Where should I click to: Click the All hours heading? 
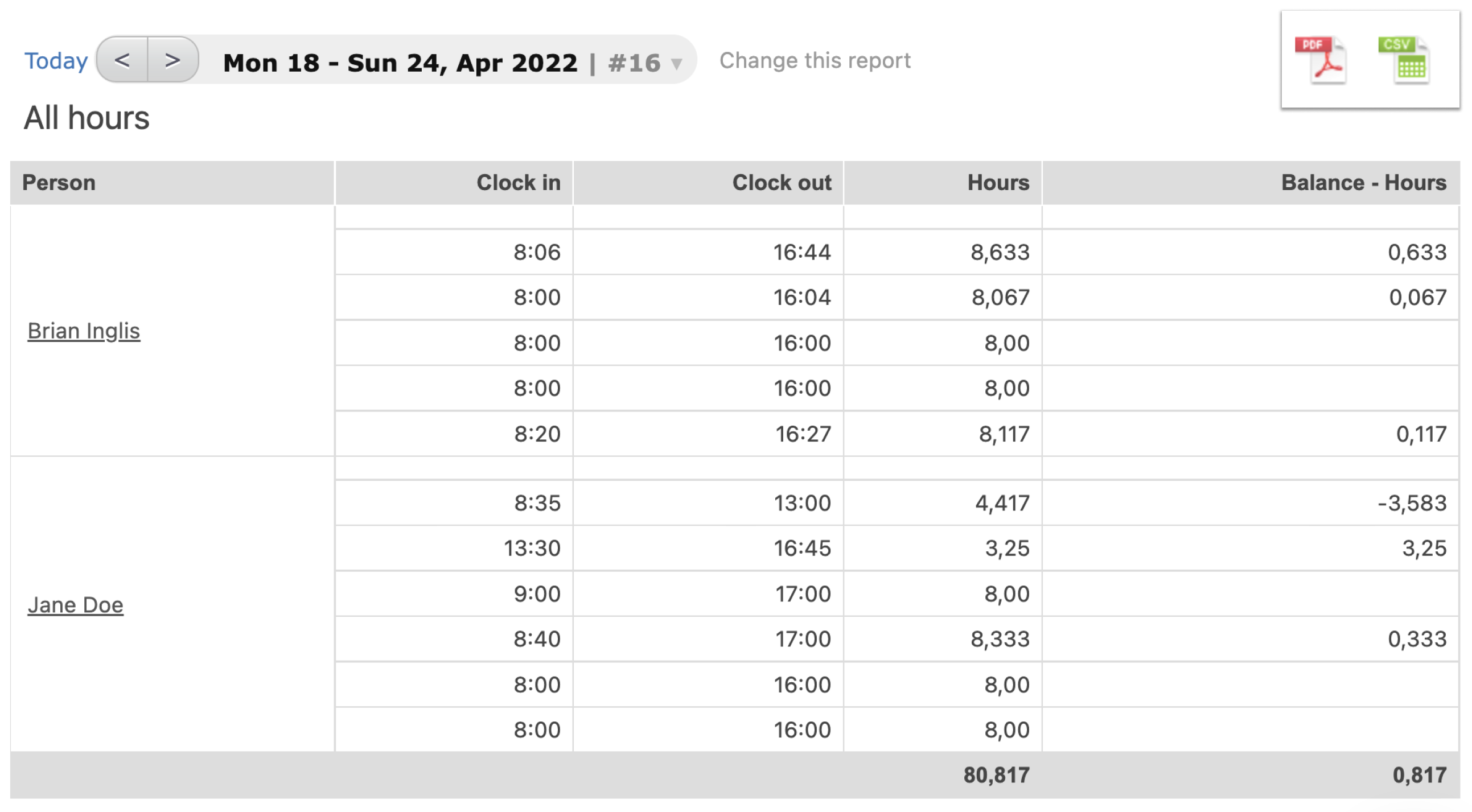(x=87, y=118)
